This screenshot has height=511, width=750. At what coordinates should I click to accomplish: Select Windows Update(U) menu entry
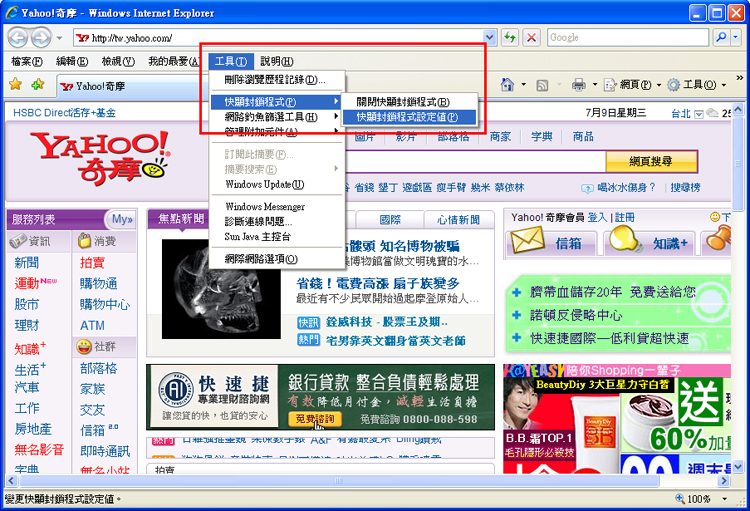click(276, 184)
